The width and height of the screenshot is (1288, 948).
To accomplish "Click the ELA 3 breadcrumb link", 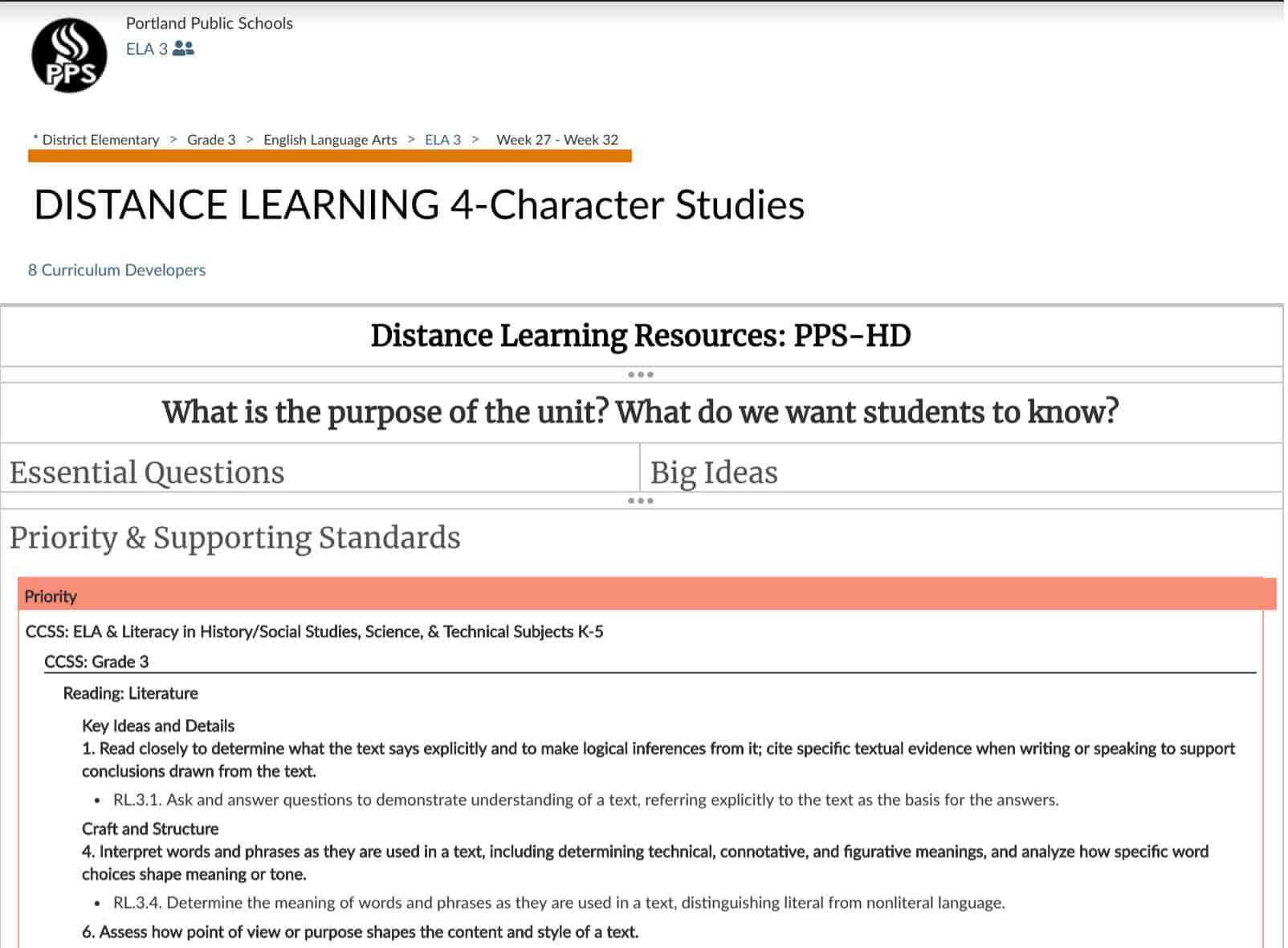I will coord(442,140).
